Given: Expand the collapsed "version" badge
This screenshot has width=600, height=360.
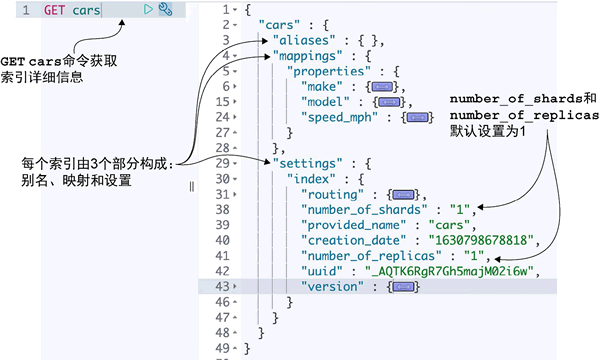Looking at the screenshot, I should [404, 287].
